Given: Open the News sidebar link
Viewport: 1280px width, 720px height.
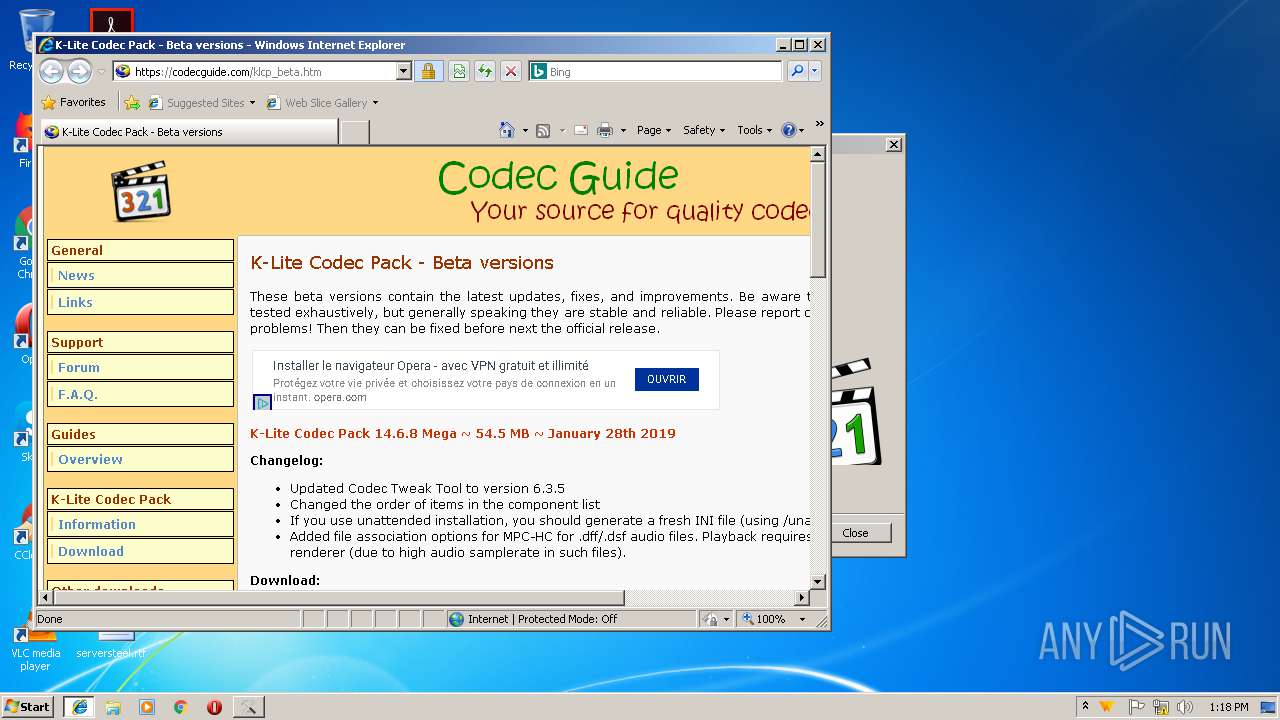Looking at the screenshot, I should coord(76,275).
